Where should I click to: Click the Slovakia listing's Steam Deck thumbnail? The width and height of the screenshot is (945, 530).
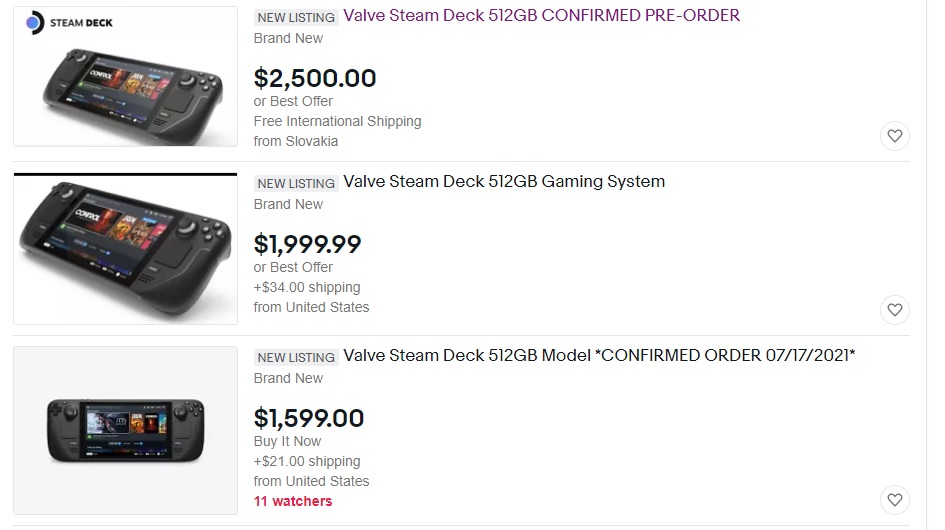pos(125,76)
